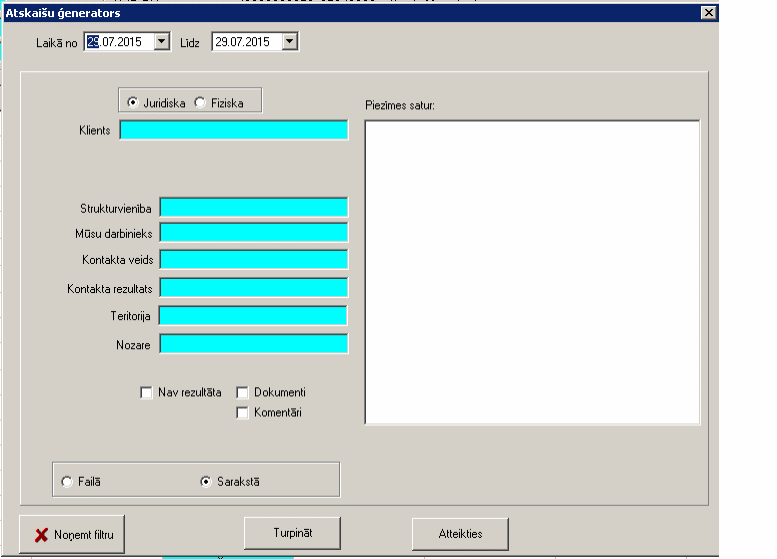Screen dimensions: 777x559
Task: Choose the Failā output option
Action: [66, 481]
